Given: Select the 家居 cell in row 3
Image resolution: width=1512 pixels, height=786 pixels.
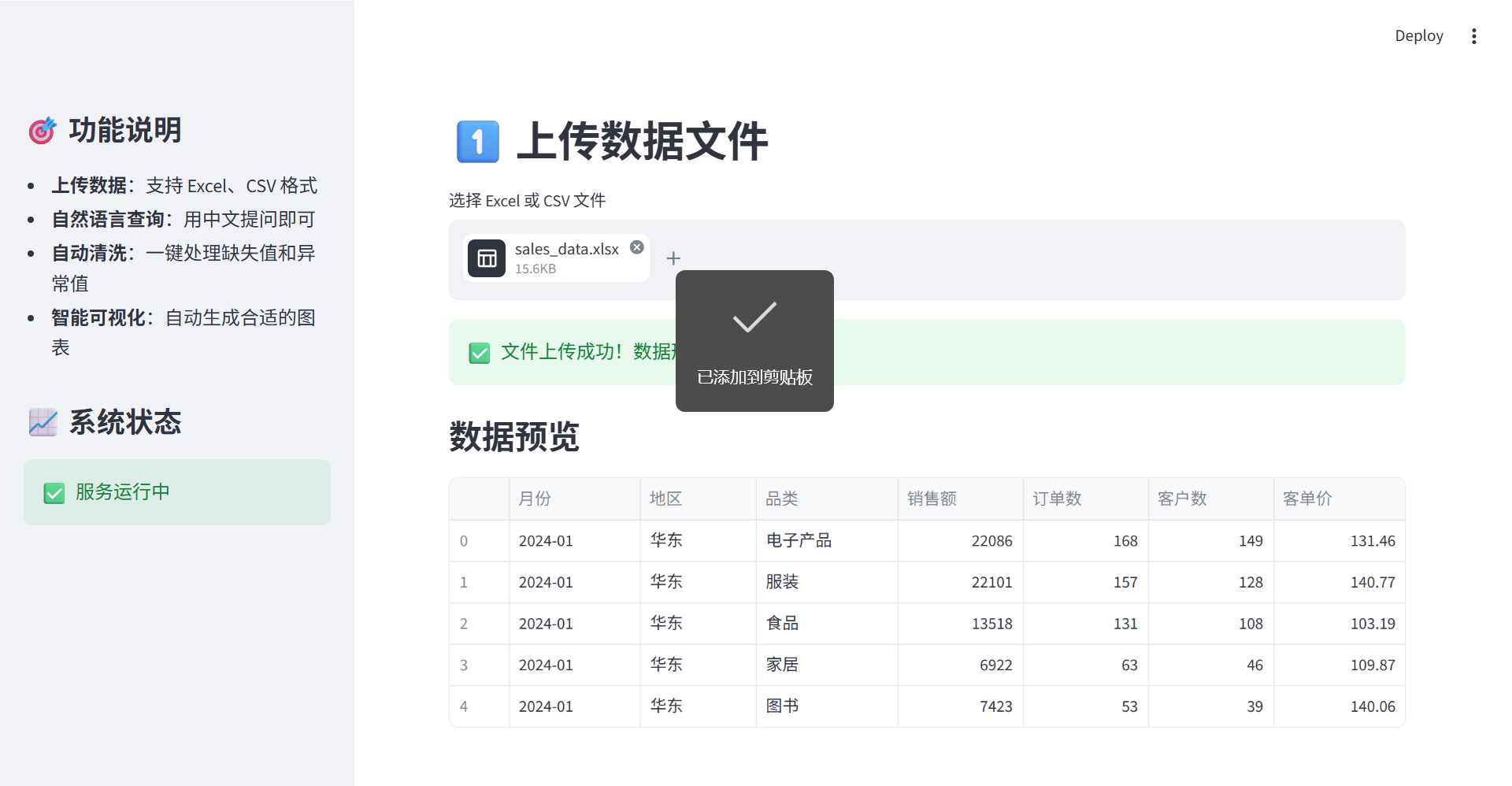Looking at the screenshot, I should point(827,666).
